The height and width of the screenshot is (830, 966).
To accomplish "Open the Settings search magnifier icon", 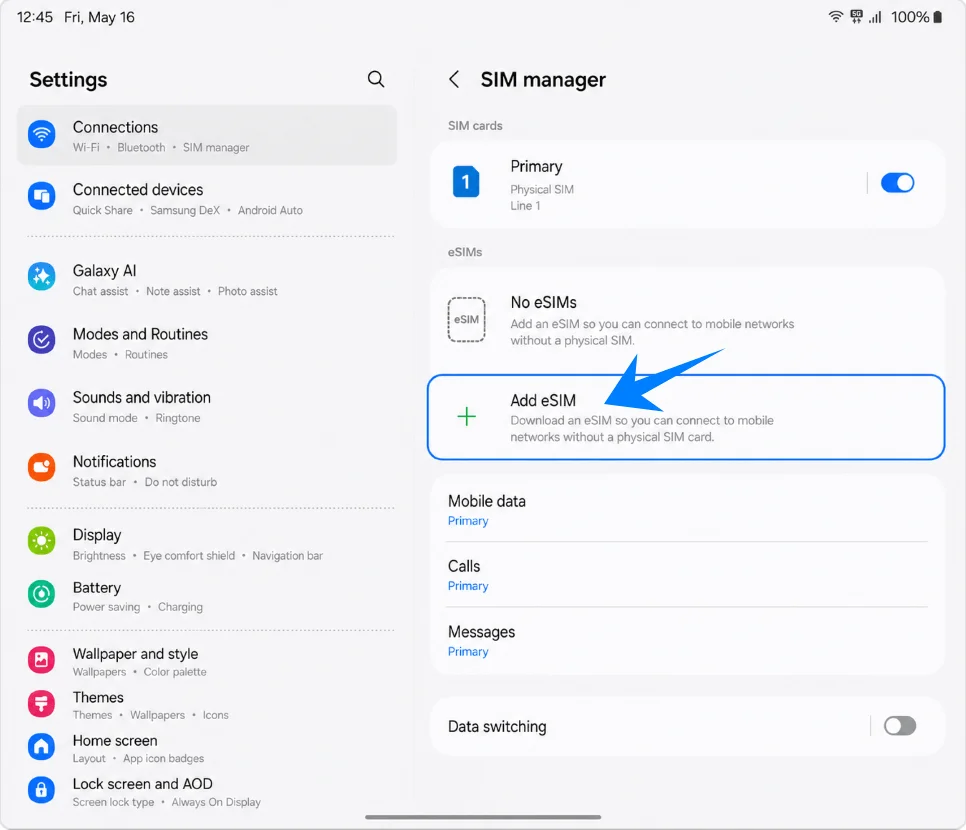I will [376, 79].
